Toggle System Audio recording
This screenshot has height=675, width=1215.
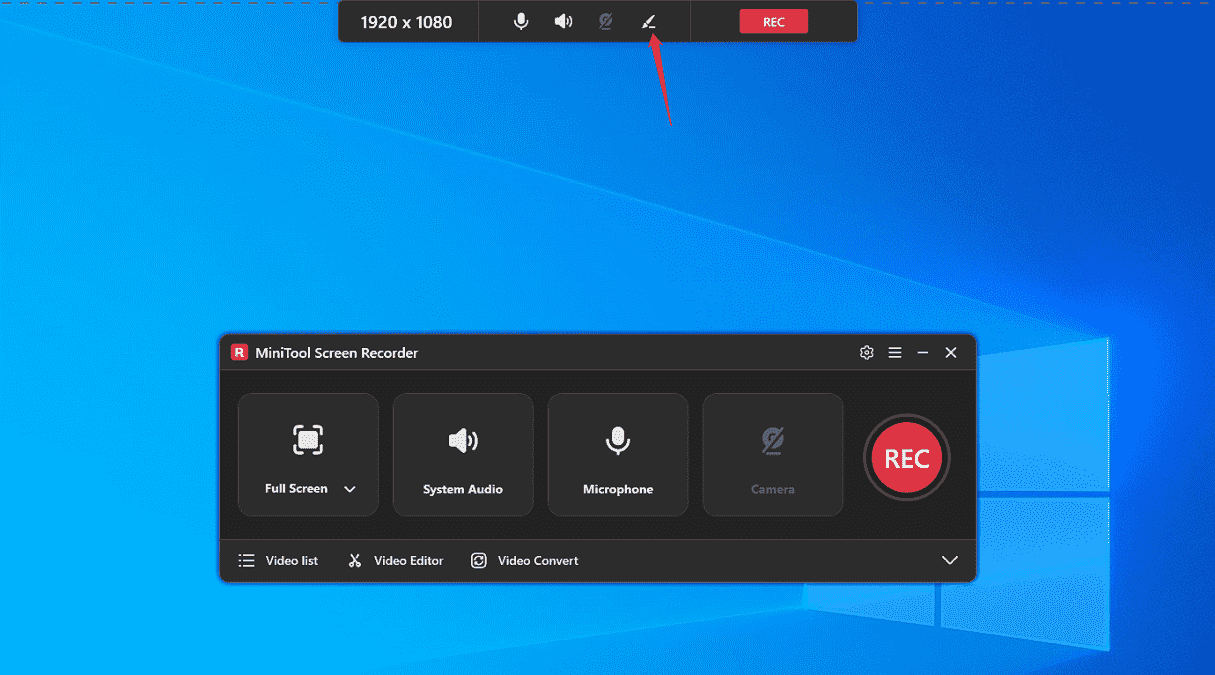point(463,455)
